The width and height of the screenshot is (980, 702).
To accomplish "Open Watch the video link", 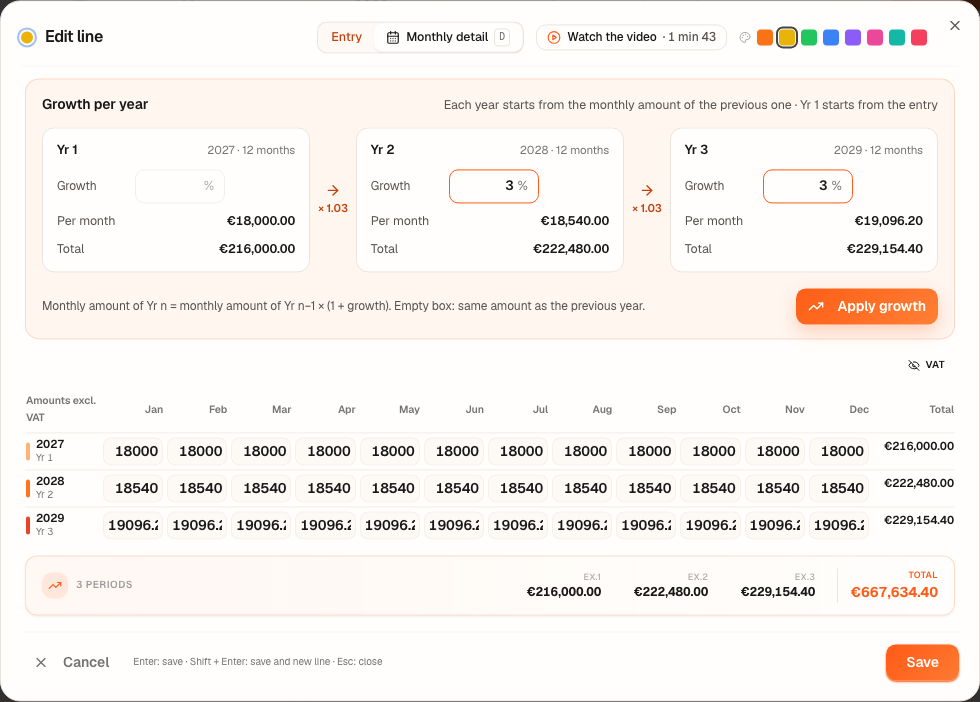I will (631, 38).
